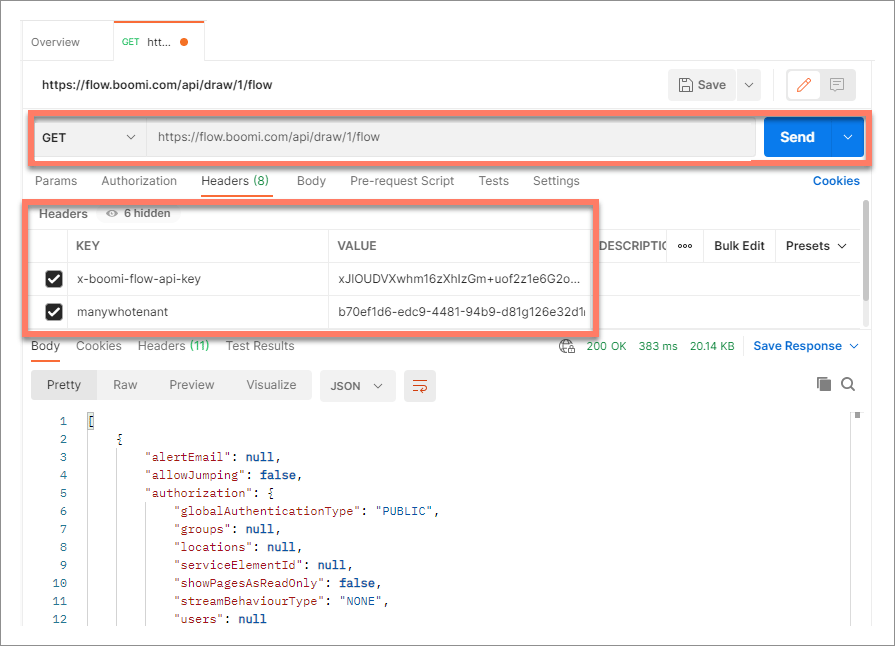Select the Pretty view
895x646 pixels.
pyautogui.click(x=64, y=385)
